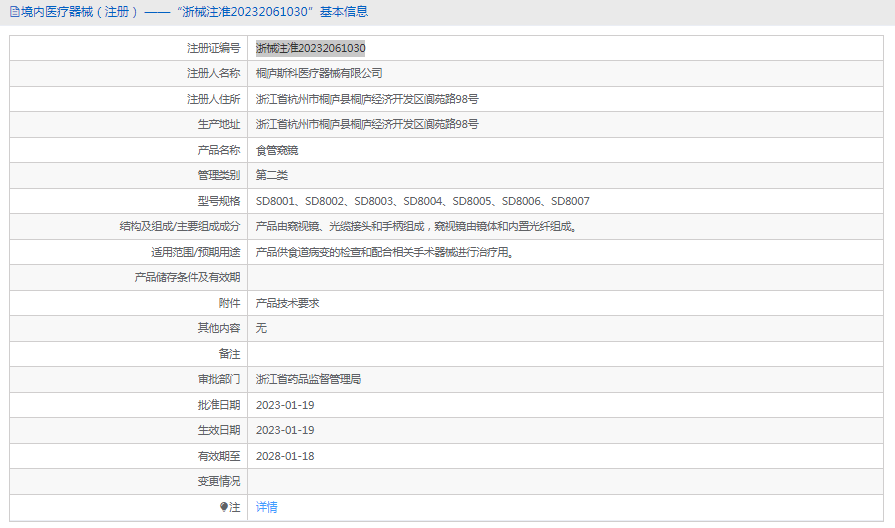The width and height of the screenshot is (895, 528).
Task: Click the model list starting with SD8001
Action: point(422,201)
